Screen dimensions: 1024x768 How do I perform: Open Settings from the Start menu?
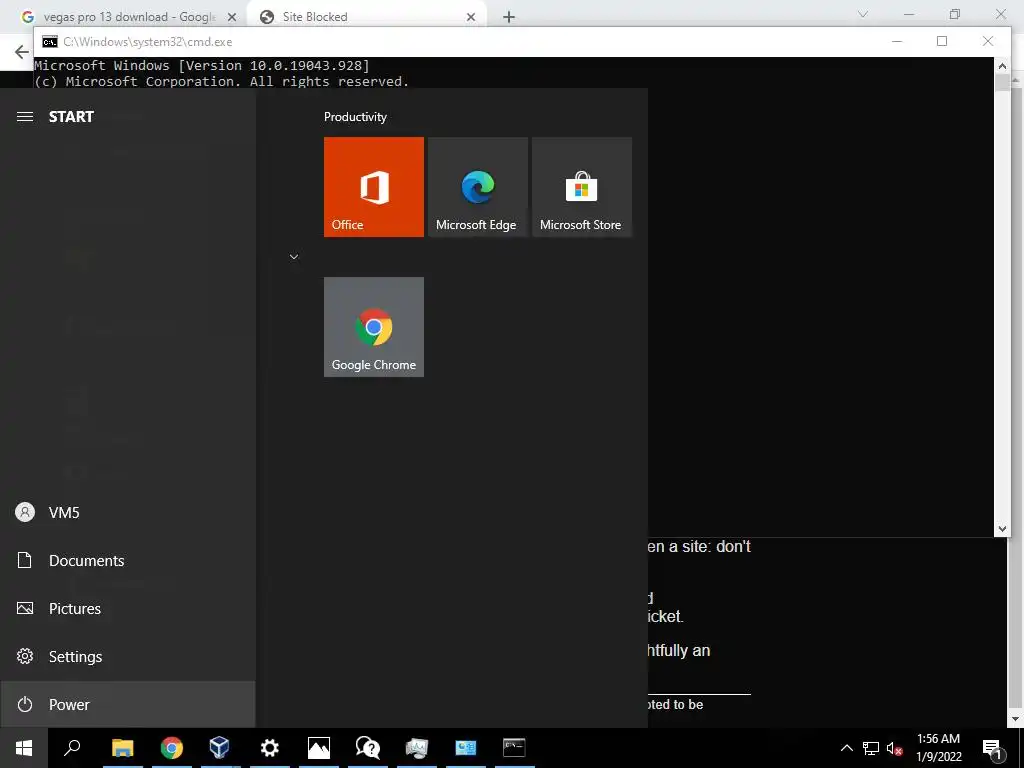click(127, 656)
